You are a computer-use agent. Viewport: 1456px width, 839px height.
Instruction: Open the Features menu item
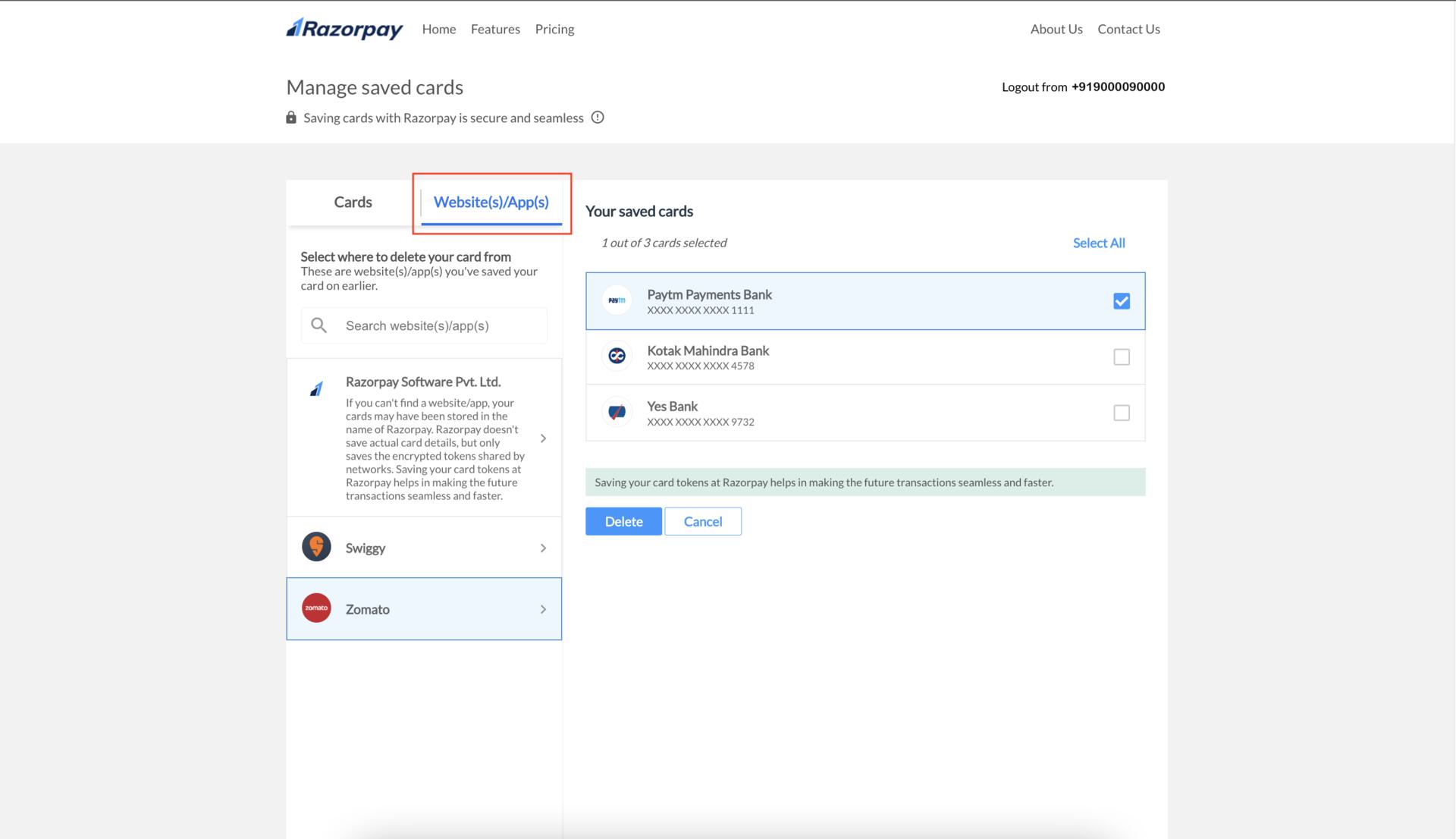click(x=495, y=29)
